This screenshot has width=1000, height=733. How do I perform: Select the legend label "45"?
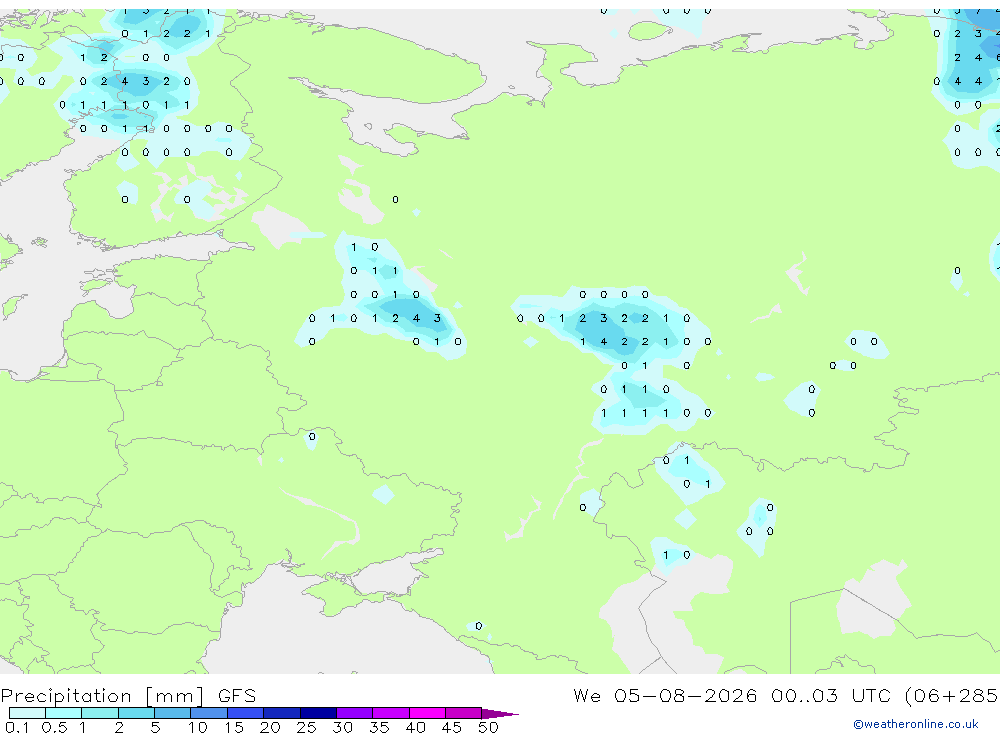click(x=452, y=727)
